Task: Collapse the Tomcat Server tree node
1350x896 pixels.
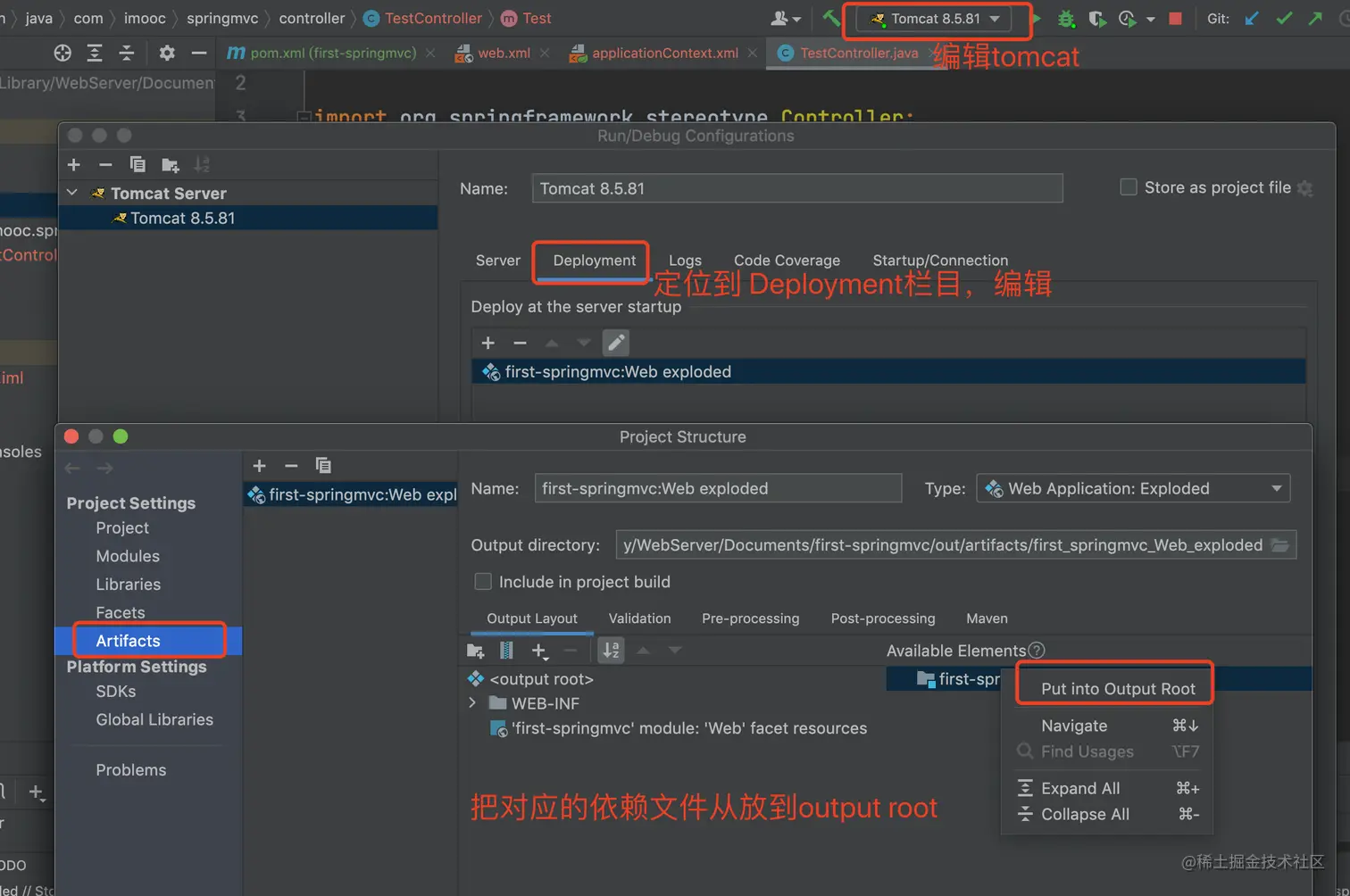Action: tap(72, 193)
